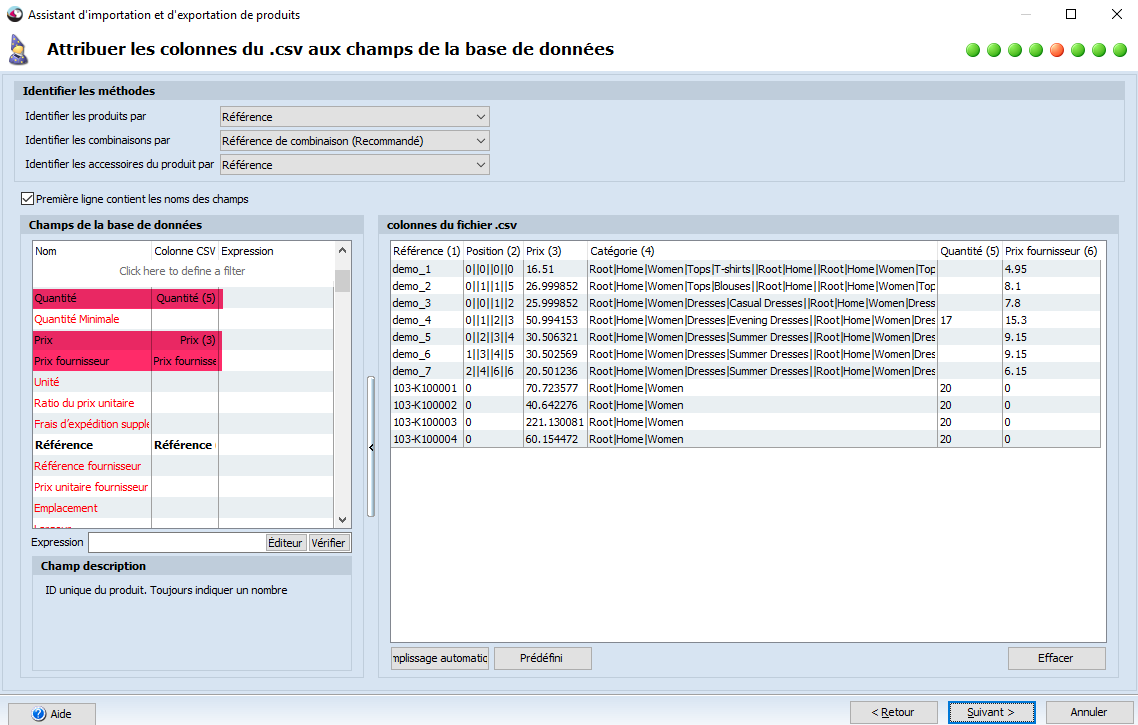The height and width of the screenshot is (725, 1138).
Task: Apply the Prédéfini mapping preset
Action: coord(542,658)
